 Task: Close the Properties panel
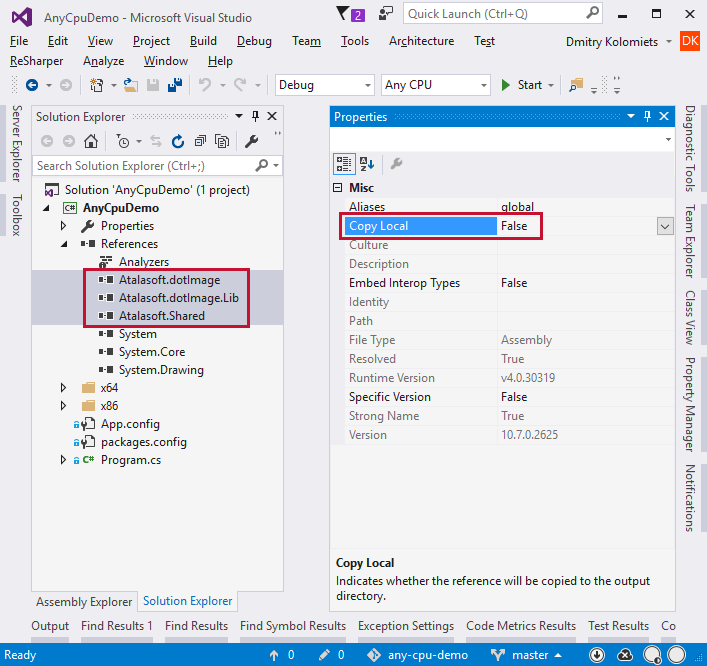pos(664,116)
